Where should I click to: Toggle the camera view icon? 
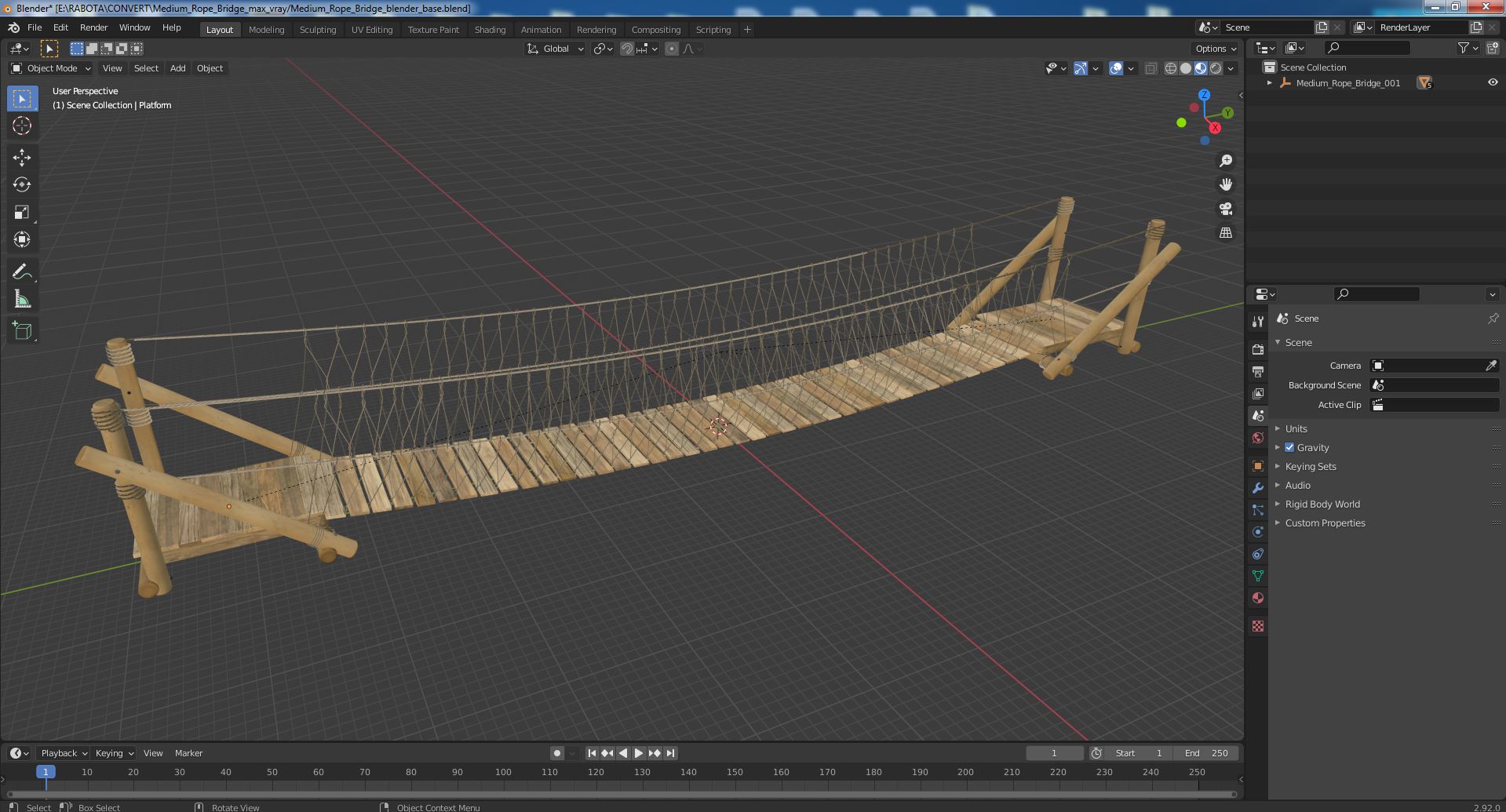[x=1225, y=209]
